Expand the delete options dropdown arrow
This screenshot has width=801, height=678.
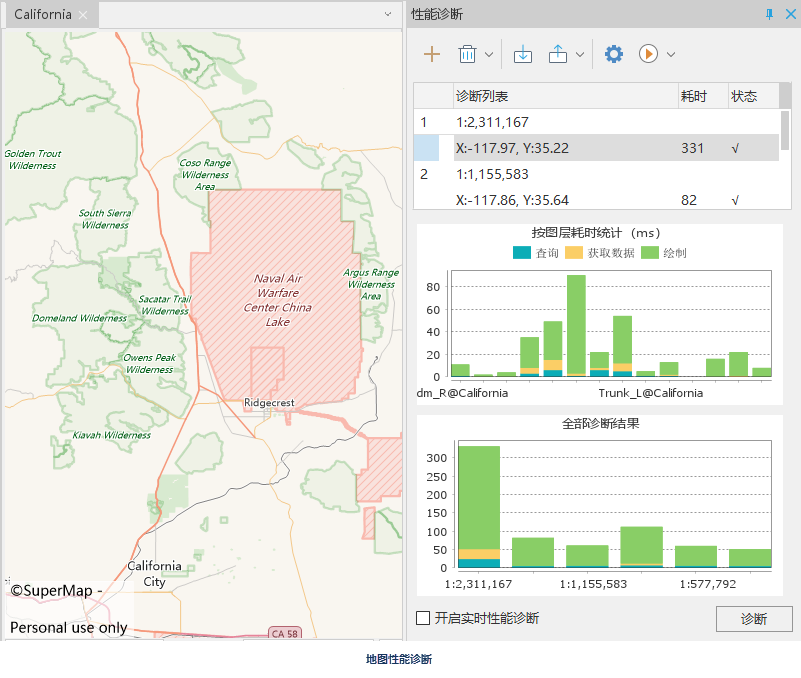(x=489, y=54)
